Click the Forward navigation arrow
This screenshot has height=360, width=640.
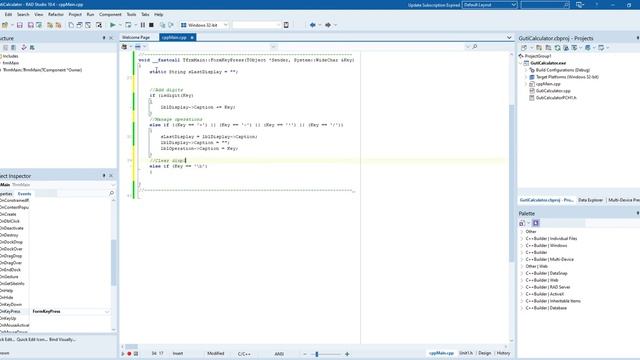[x=328, y=25]
